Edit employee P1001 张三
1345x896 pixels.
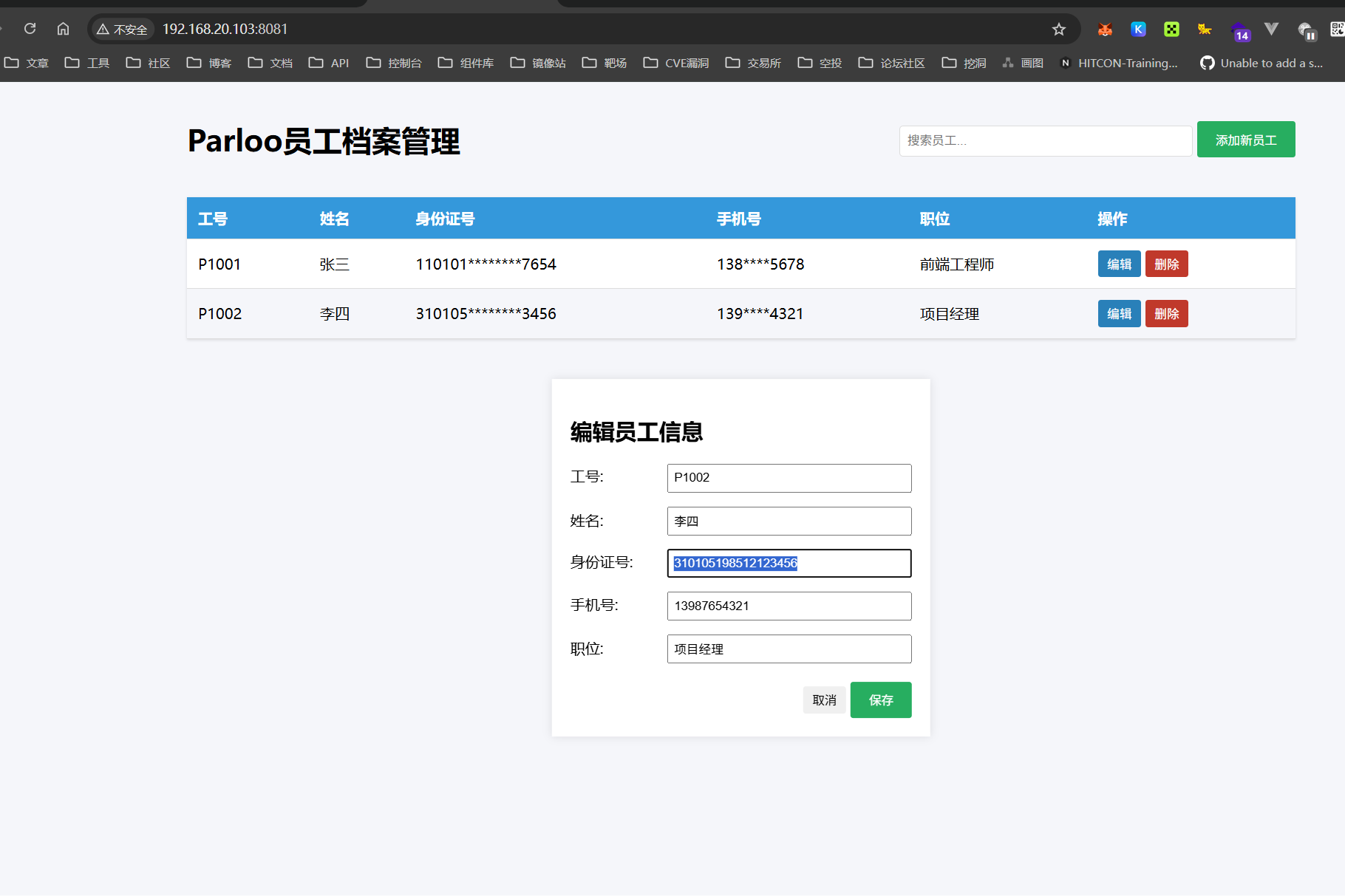(1119, 264)
